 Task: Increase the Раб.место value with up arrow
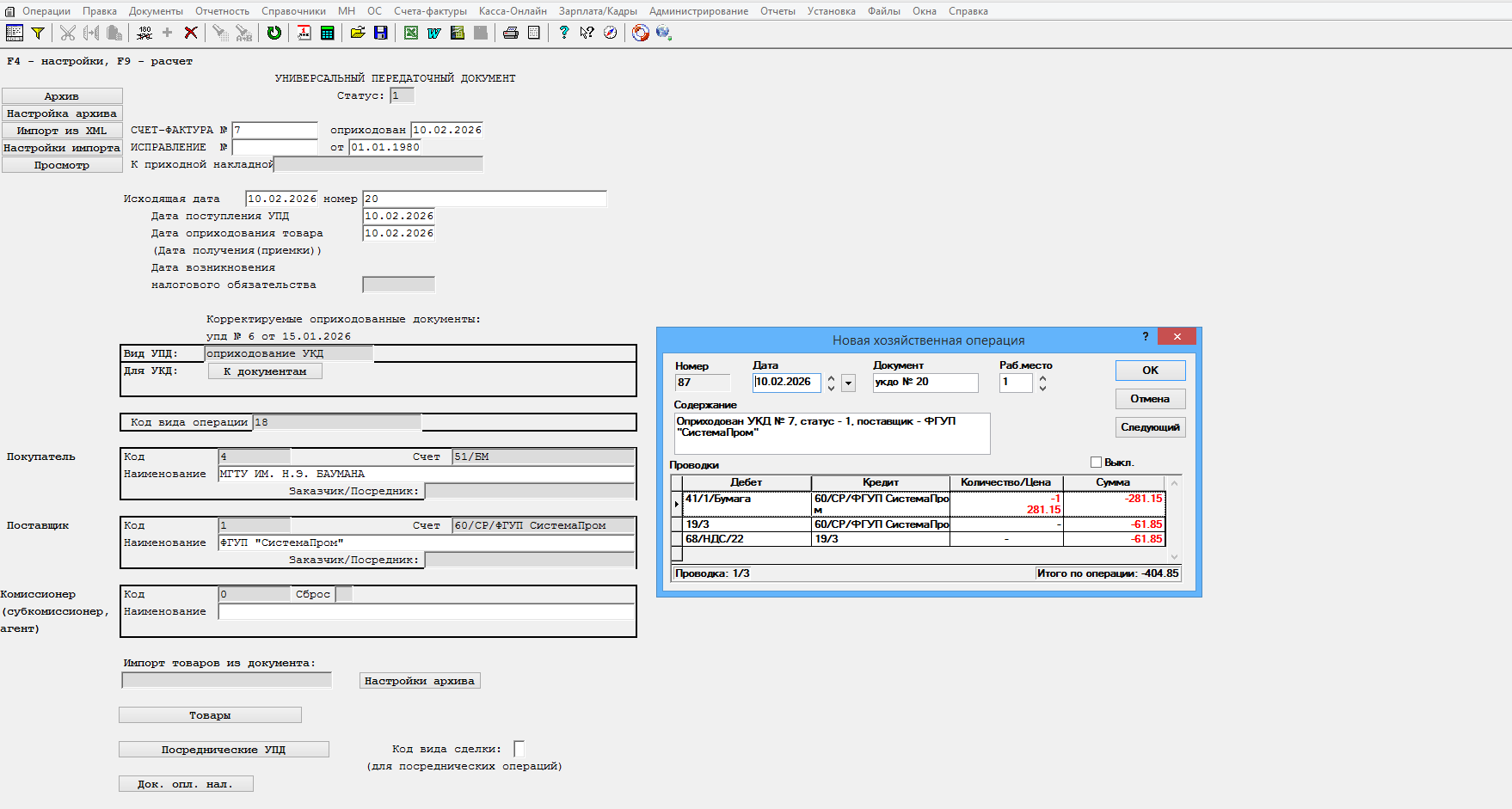[x=1042, y=377]
